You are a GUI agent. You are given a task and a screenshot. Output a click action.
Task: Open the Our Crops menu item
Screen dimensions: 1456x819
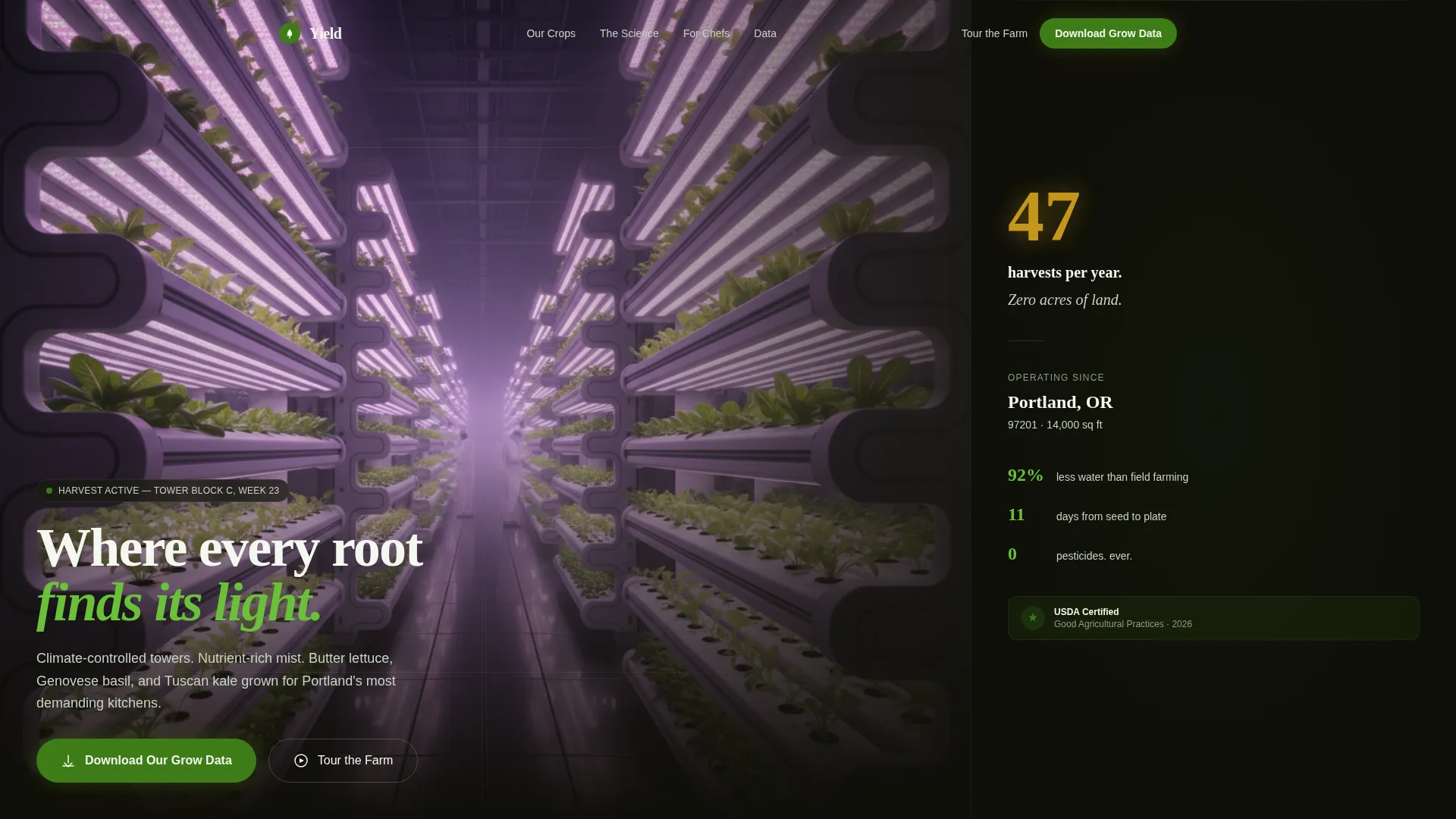[551, 33]
